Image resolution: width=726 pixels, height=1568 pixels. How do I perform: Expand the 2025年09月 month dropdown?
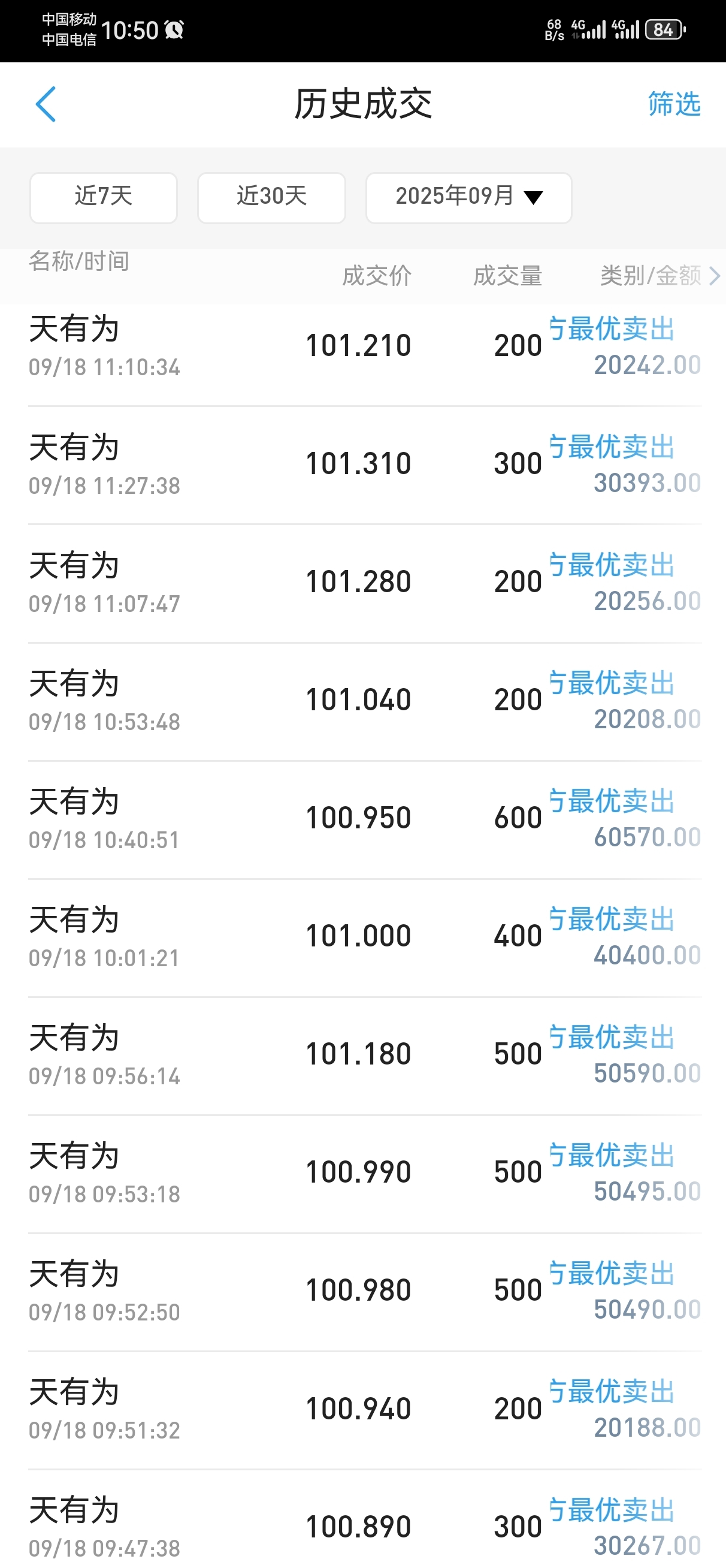pos(468,198)
